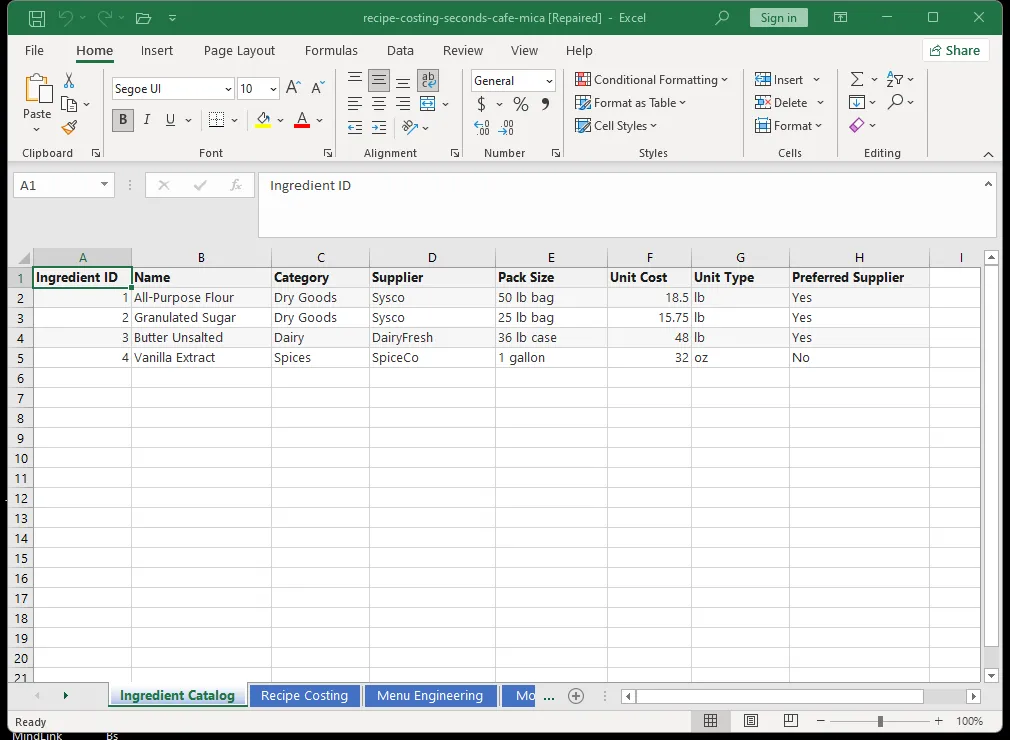
Task: Toggle Top Align vertical alignment
Action: tap(355, 80)
